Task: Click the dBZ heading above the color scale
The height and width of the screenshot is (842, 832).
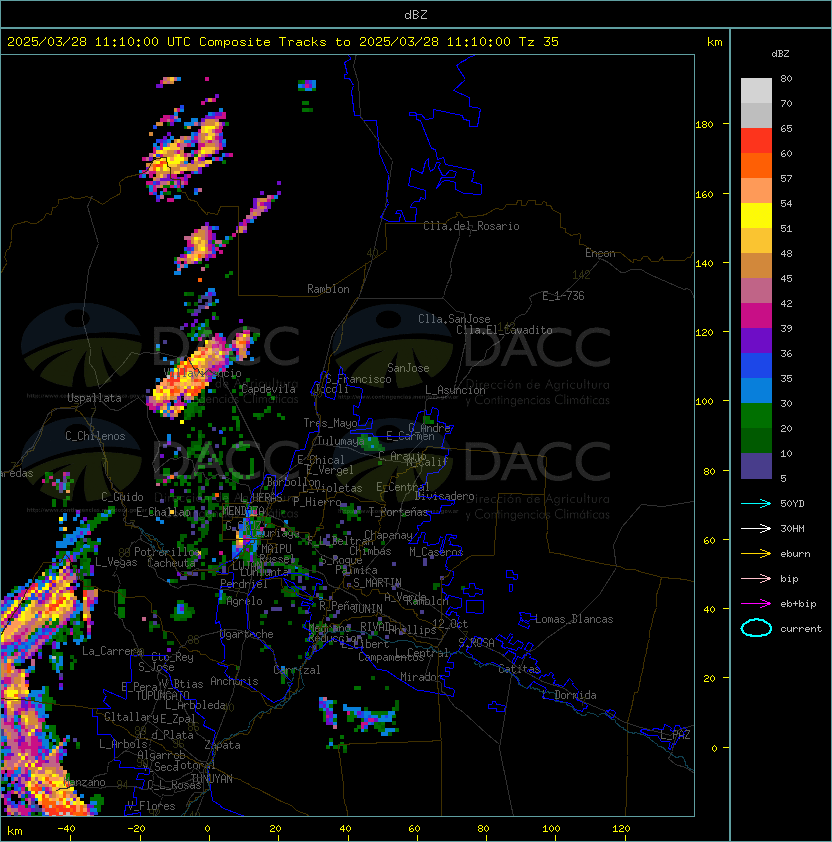Action: coord(780,54)
